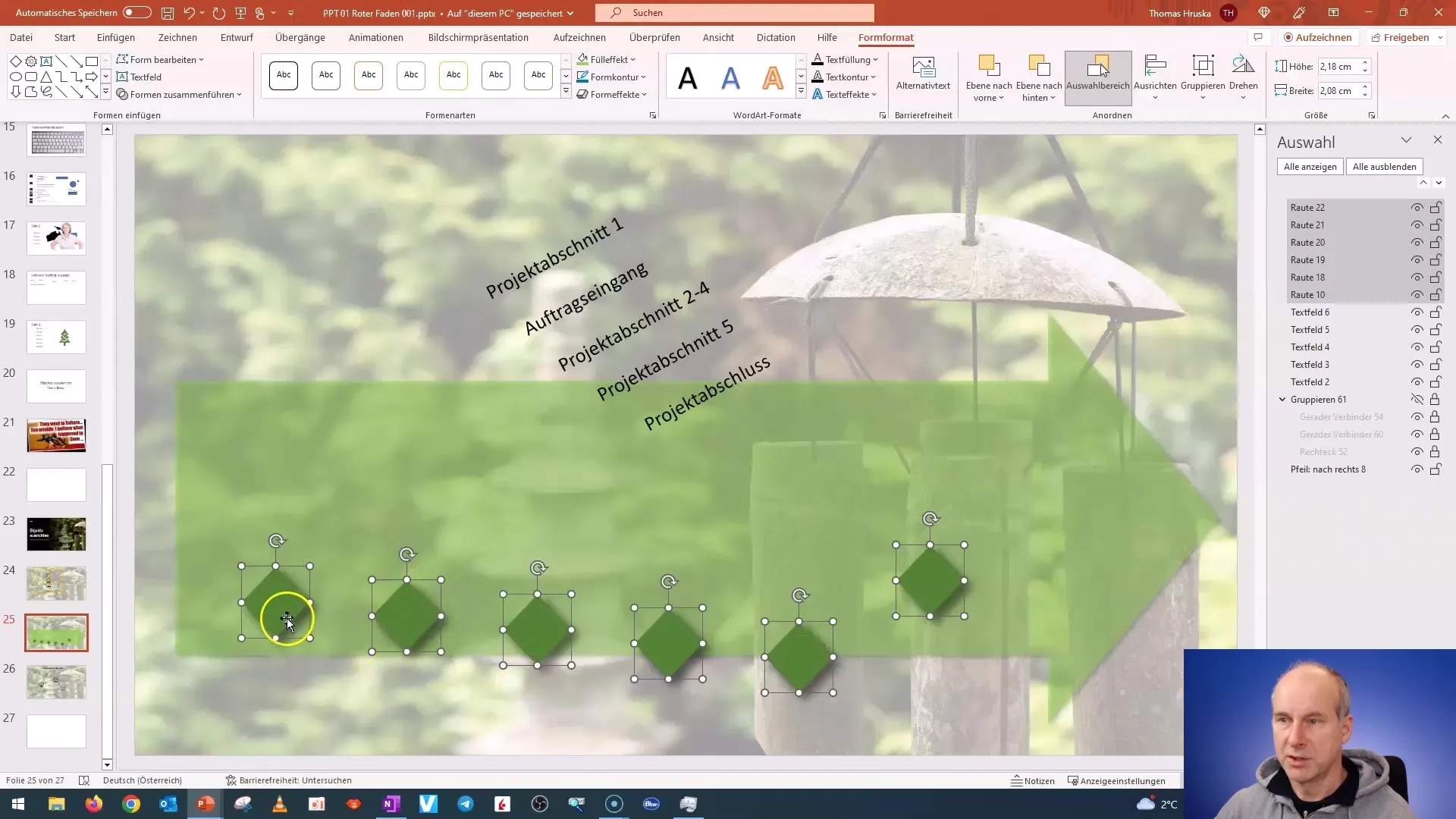Open Outlook from the taskbar

tap(168, 804)
